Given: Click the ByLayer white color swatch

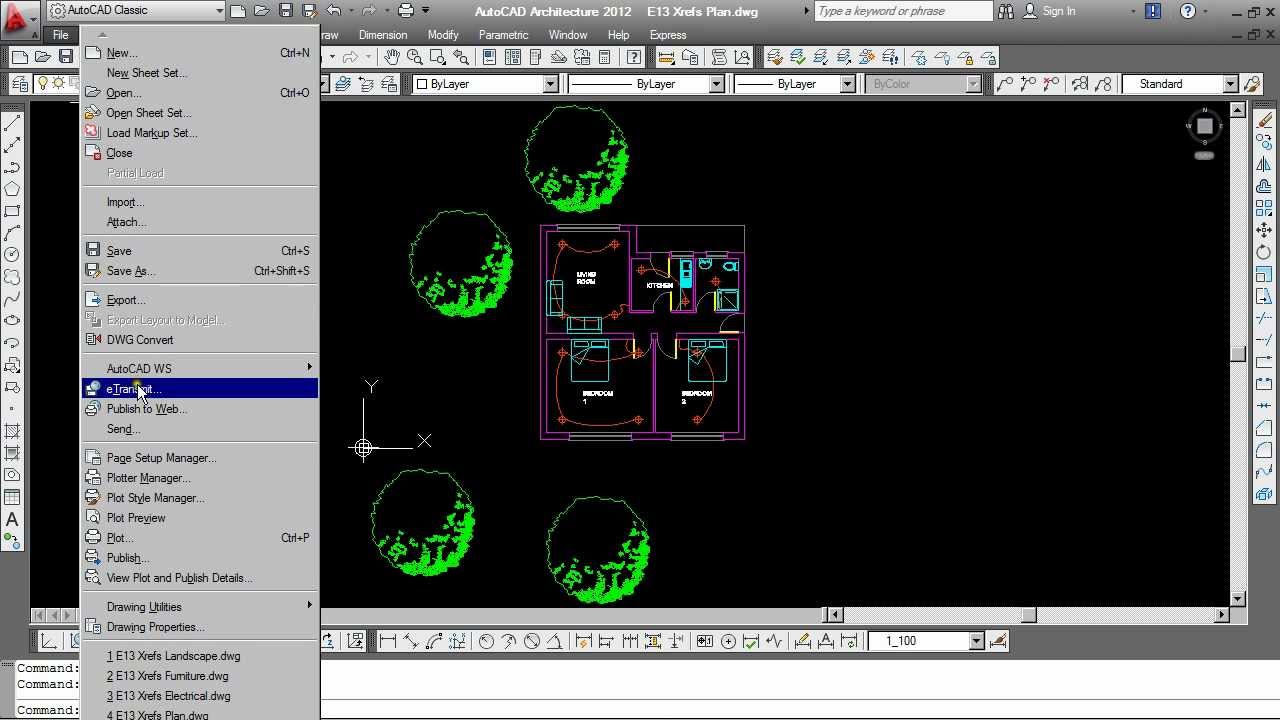Looking at the screenshot, I should pos(422,84).
